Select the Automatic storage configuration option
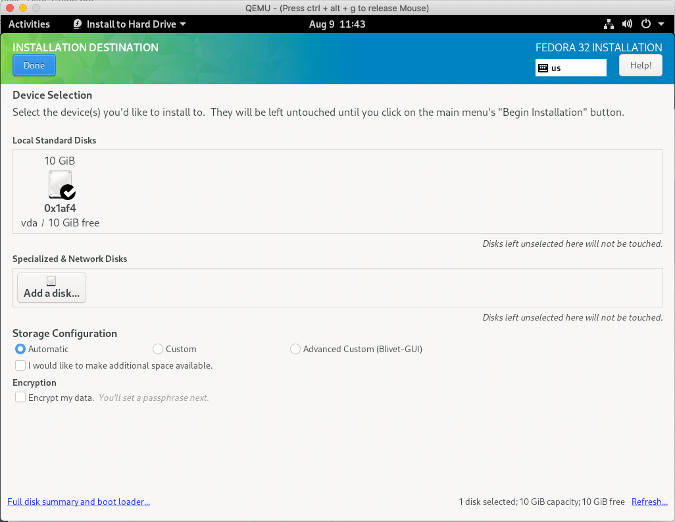The image size is (675, 522). 20,349
